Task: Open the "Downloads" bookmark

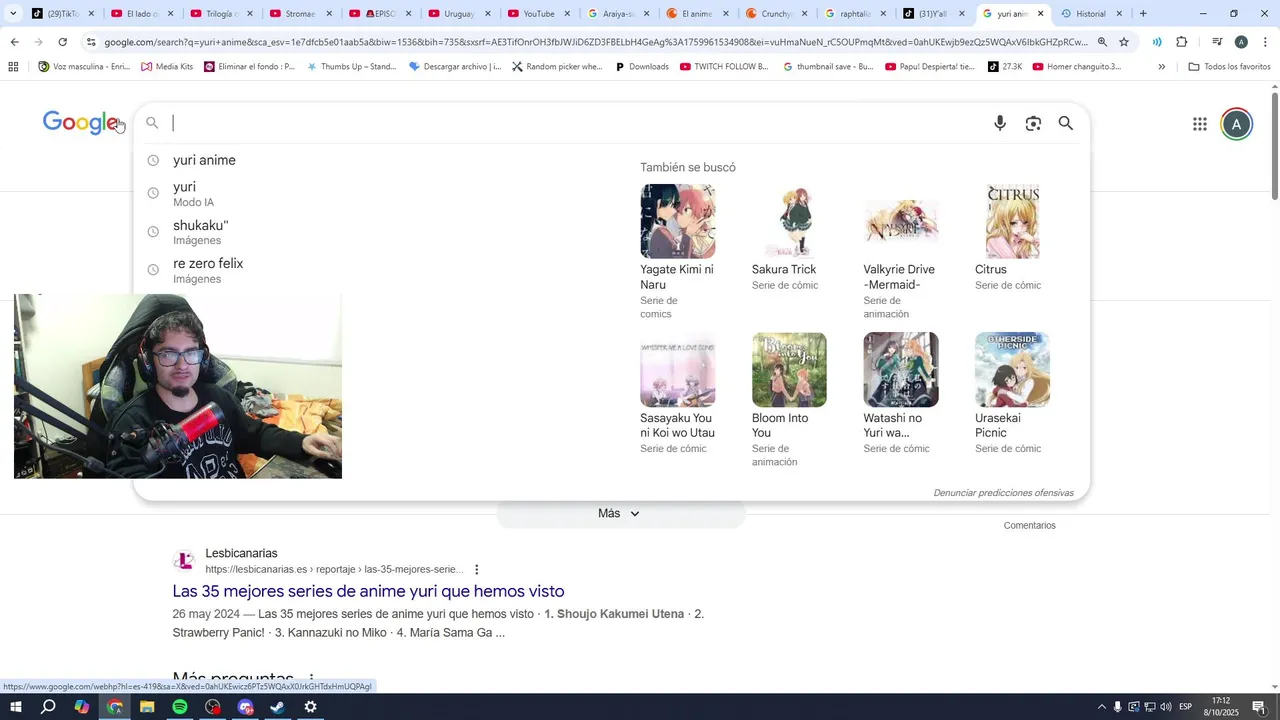Action: coord(641,67)
